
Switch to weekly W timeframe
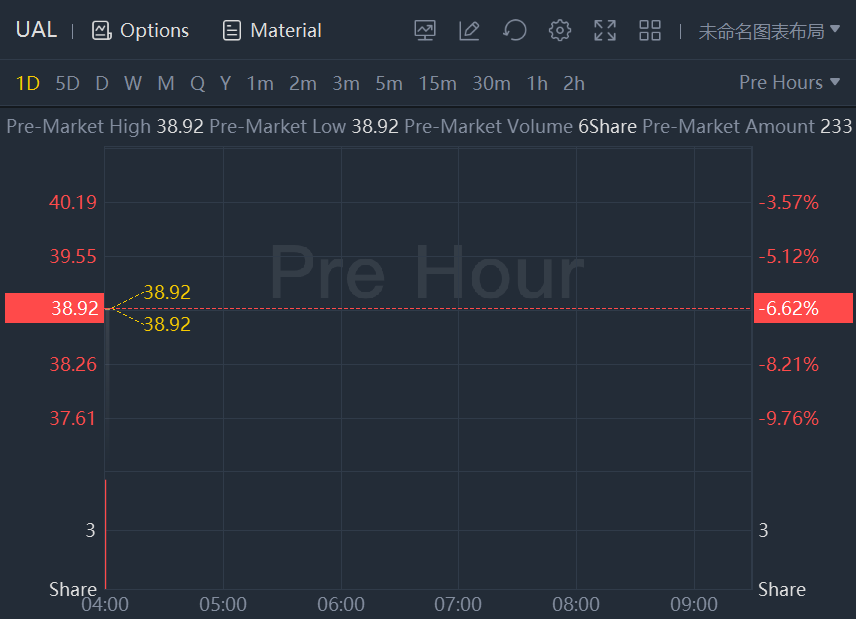tap(133, 83)
